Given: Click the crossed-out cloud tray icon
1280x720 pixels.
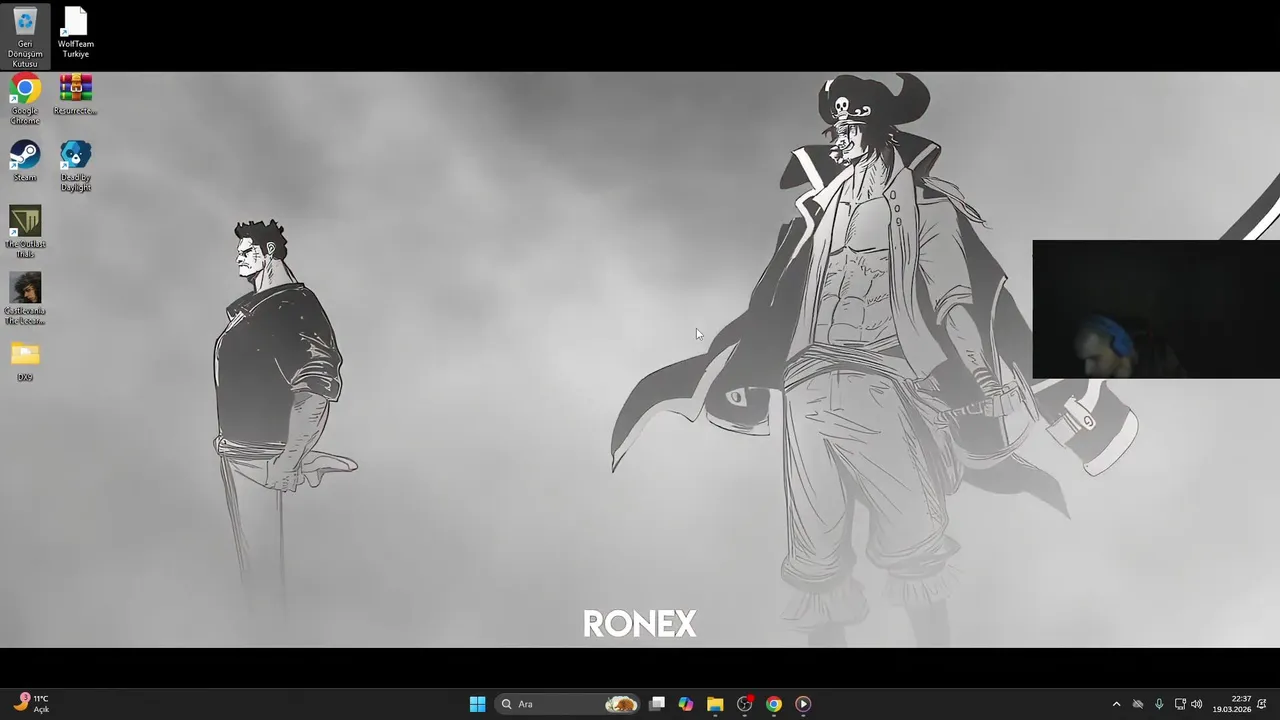Looking at the screenshot, I should click(1138, 704).
